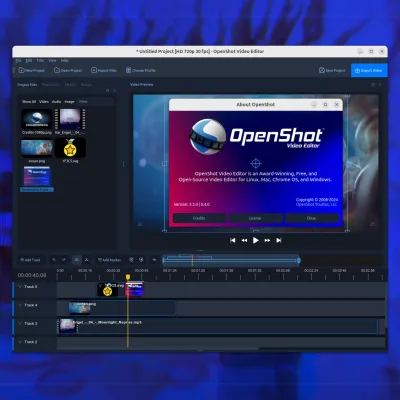This screenshot has height=400, width=400.
Task: Open the Track 5 dropdown chevron
Action: (20, 287)
